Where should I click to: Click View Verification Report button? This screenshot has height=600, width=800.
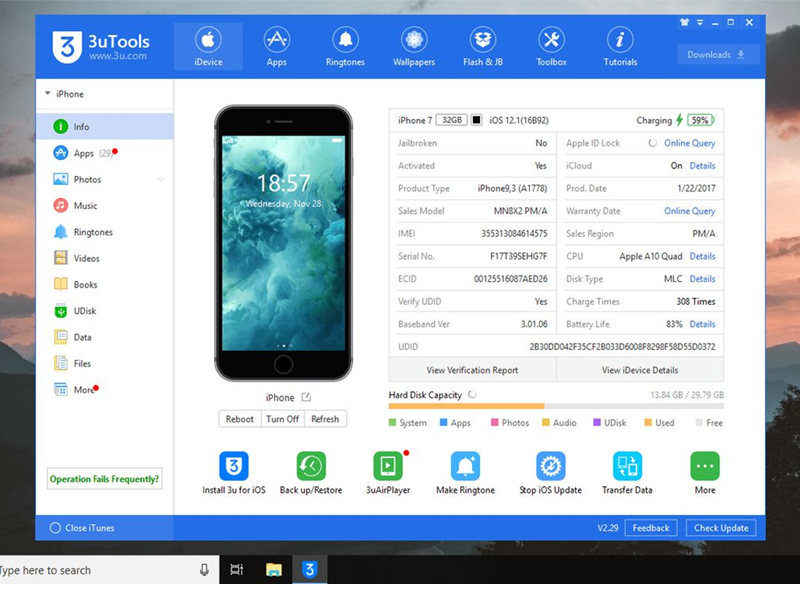472,370
